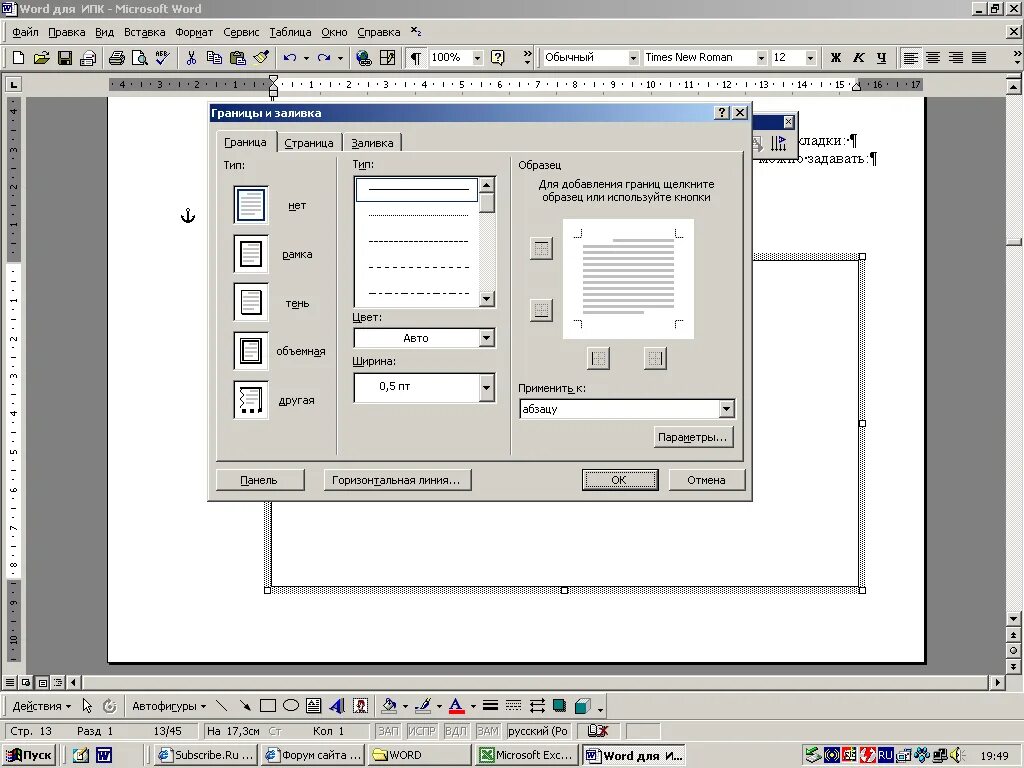Toggle underline formatting (Ч)
Image resolution: width=1024 pixels, height=768 pixels.
pyautogui.click(x=882, y=57)
